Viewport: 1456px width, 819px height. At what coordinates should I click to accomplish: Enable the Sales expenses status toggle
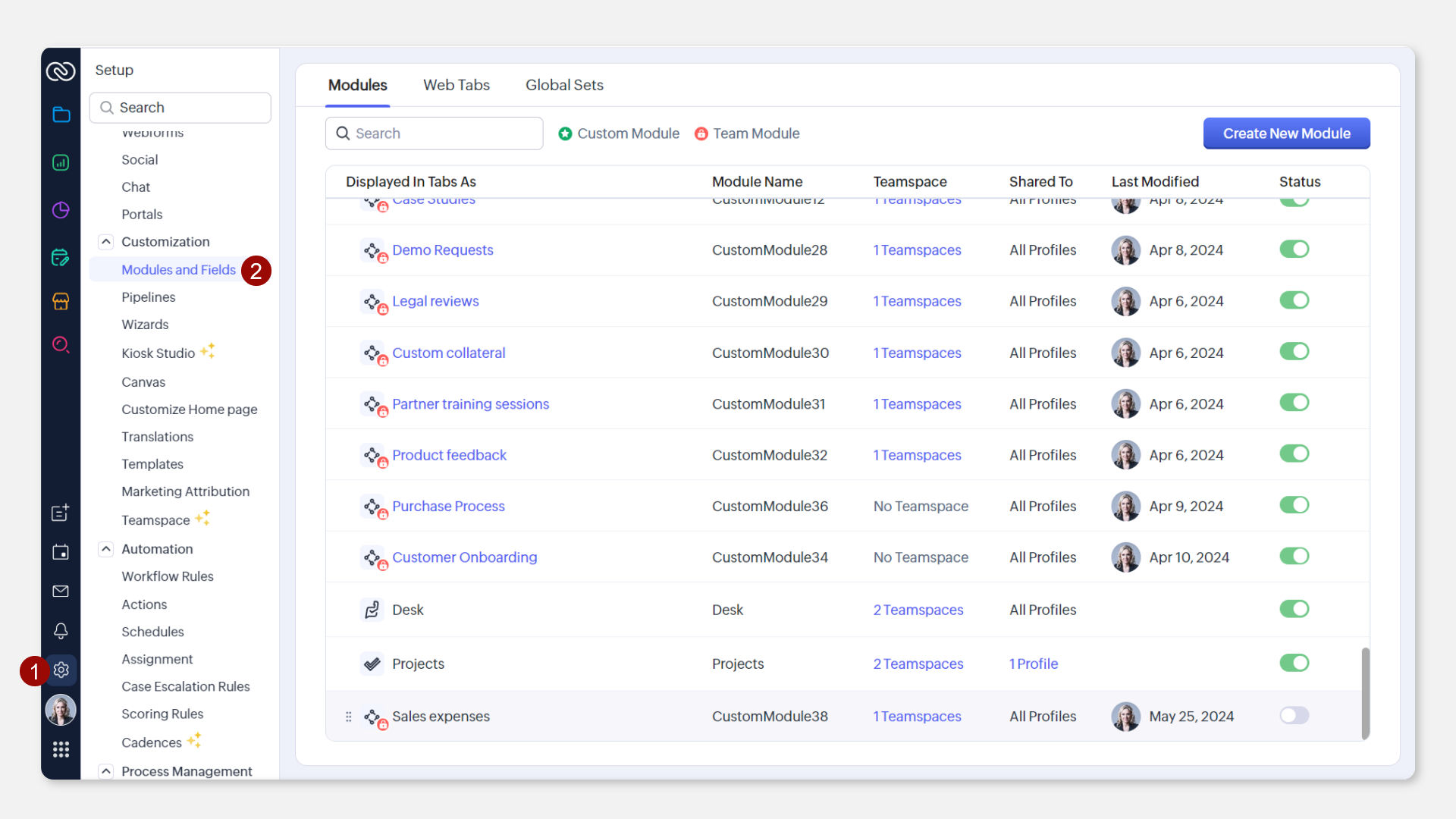[x=1294, y=716]
